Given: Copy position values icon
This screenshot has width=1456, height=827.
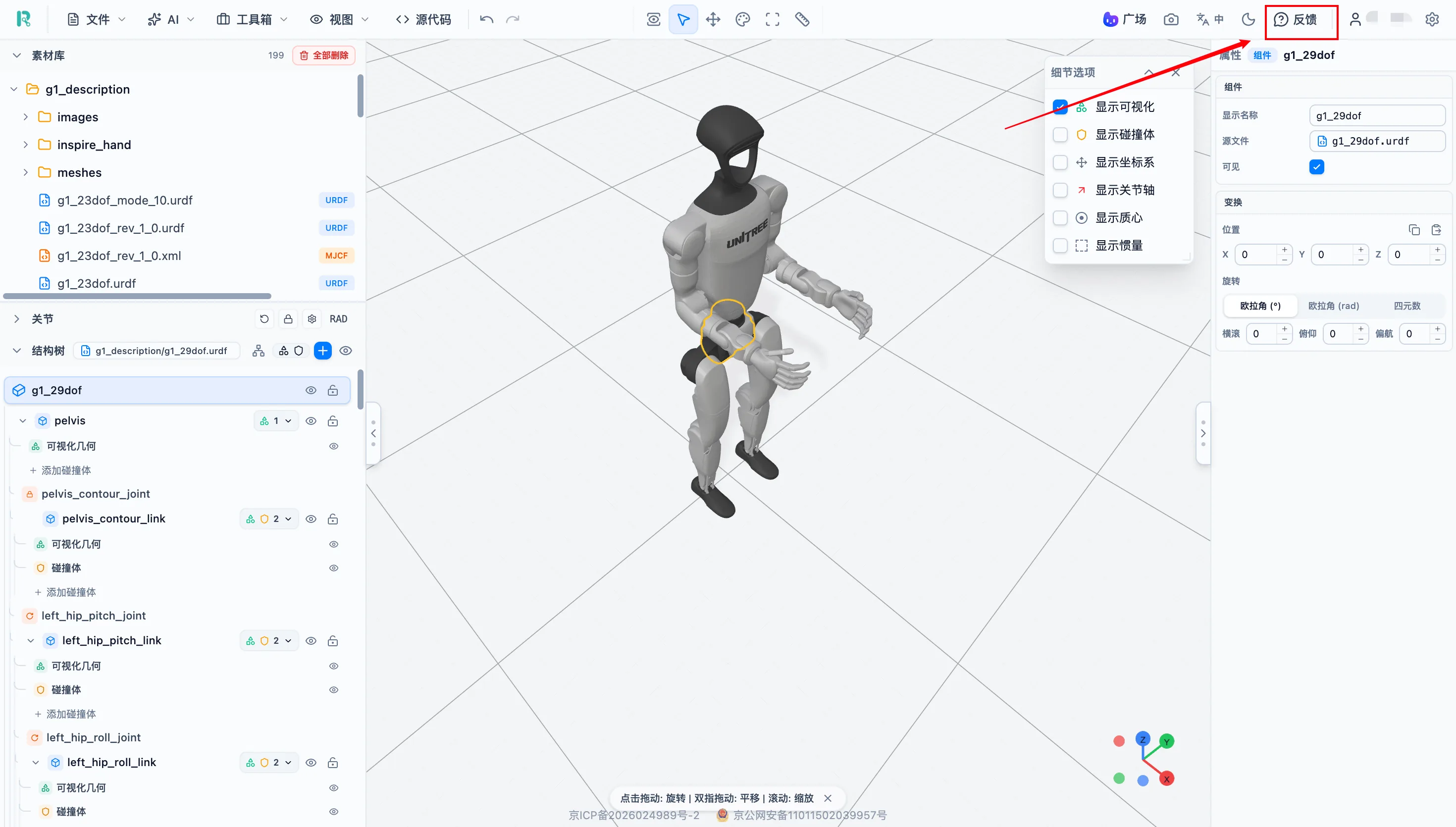Looking at the screenshot, I should (1414, 229).
